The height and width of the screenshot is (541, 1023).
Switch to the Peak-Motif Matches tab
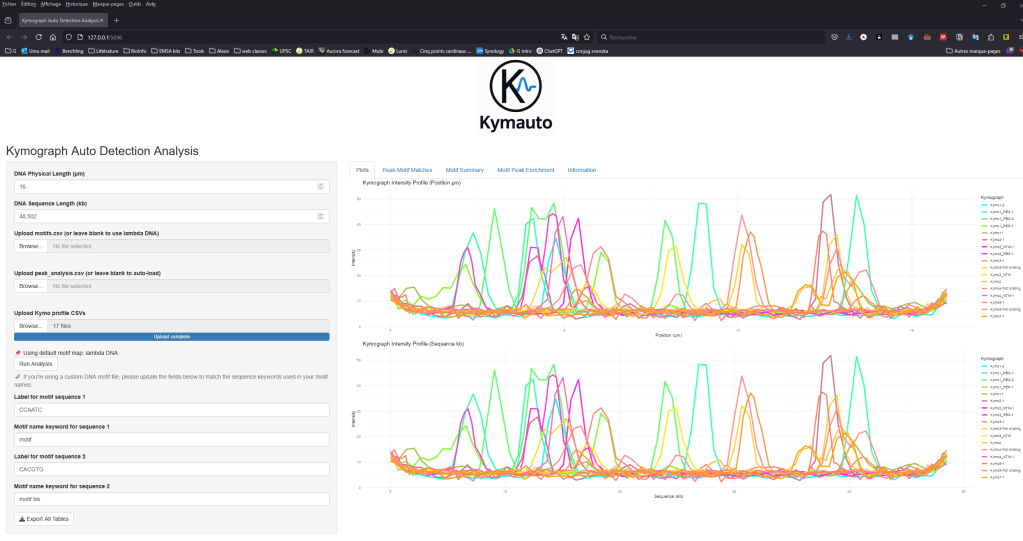click(x=407, y=170)
